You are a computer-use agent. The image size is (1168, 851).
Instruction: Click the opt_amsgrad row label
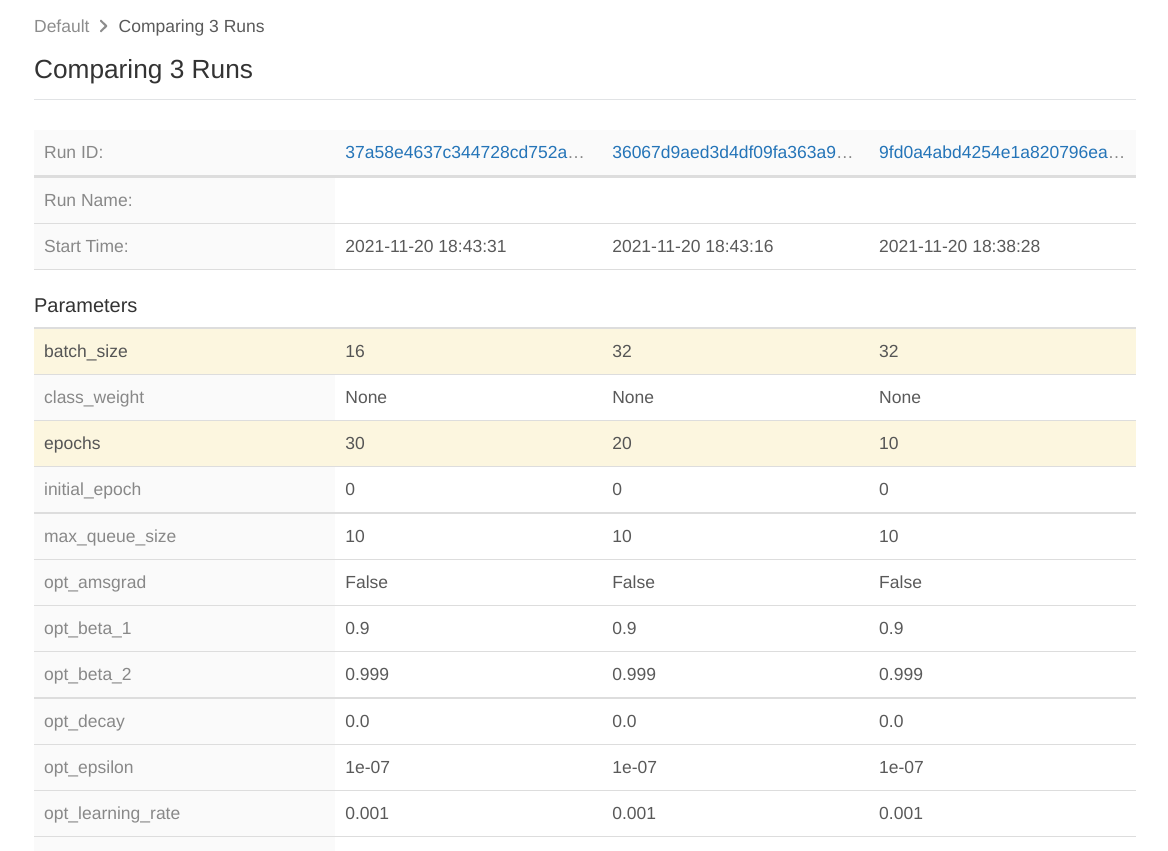point(95,582)
